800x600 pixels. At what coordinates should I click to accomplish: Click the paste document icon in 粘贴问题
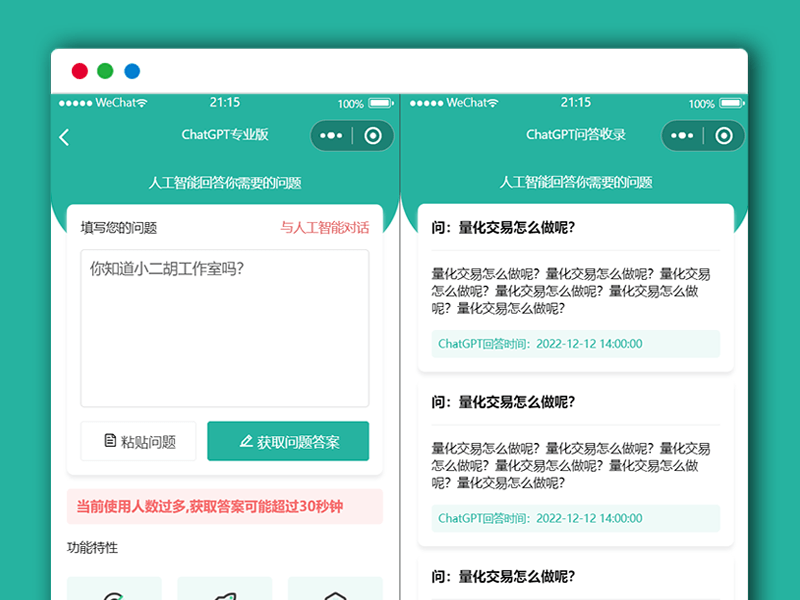tap(110, 440)
